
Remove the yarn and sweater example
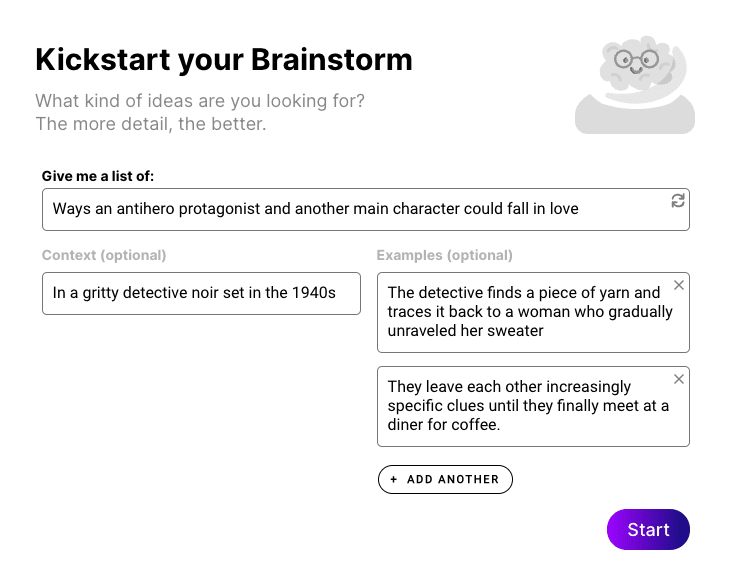pyautogui.click(x=679, y=286)
